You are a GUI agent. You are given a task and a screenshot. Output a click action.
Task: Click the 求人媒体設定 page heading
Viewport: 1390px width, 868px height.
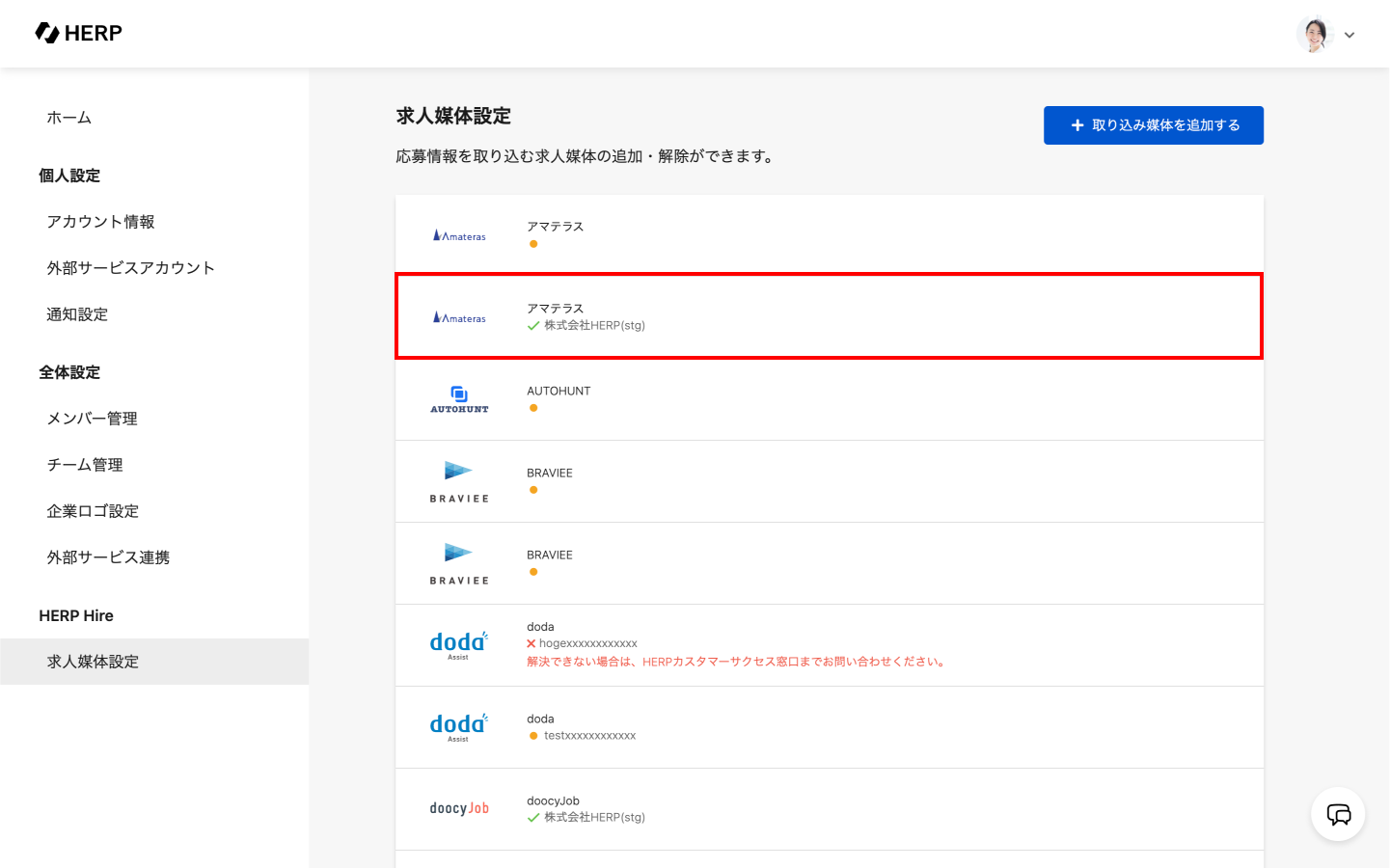453,116
